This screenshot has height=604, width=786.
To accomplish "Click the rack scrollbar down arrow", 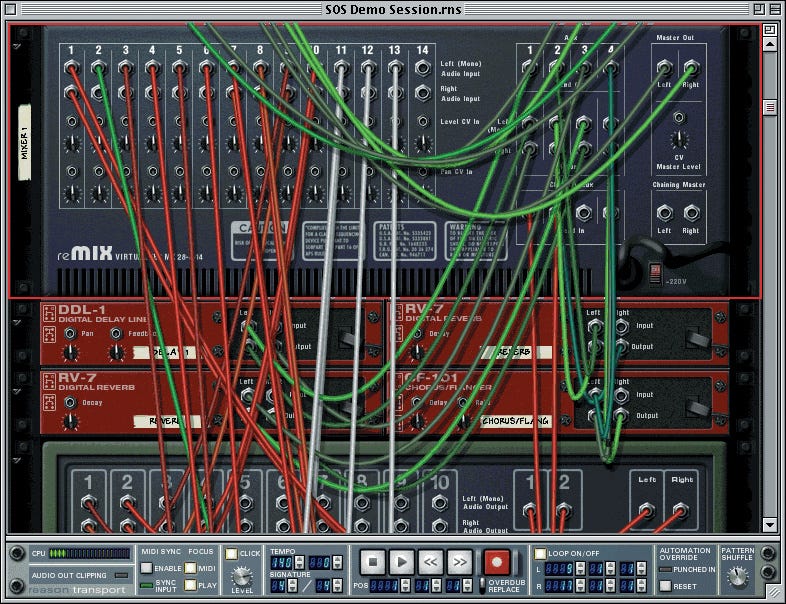I will (x=769, y=525).
